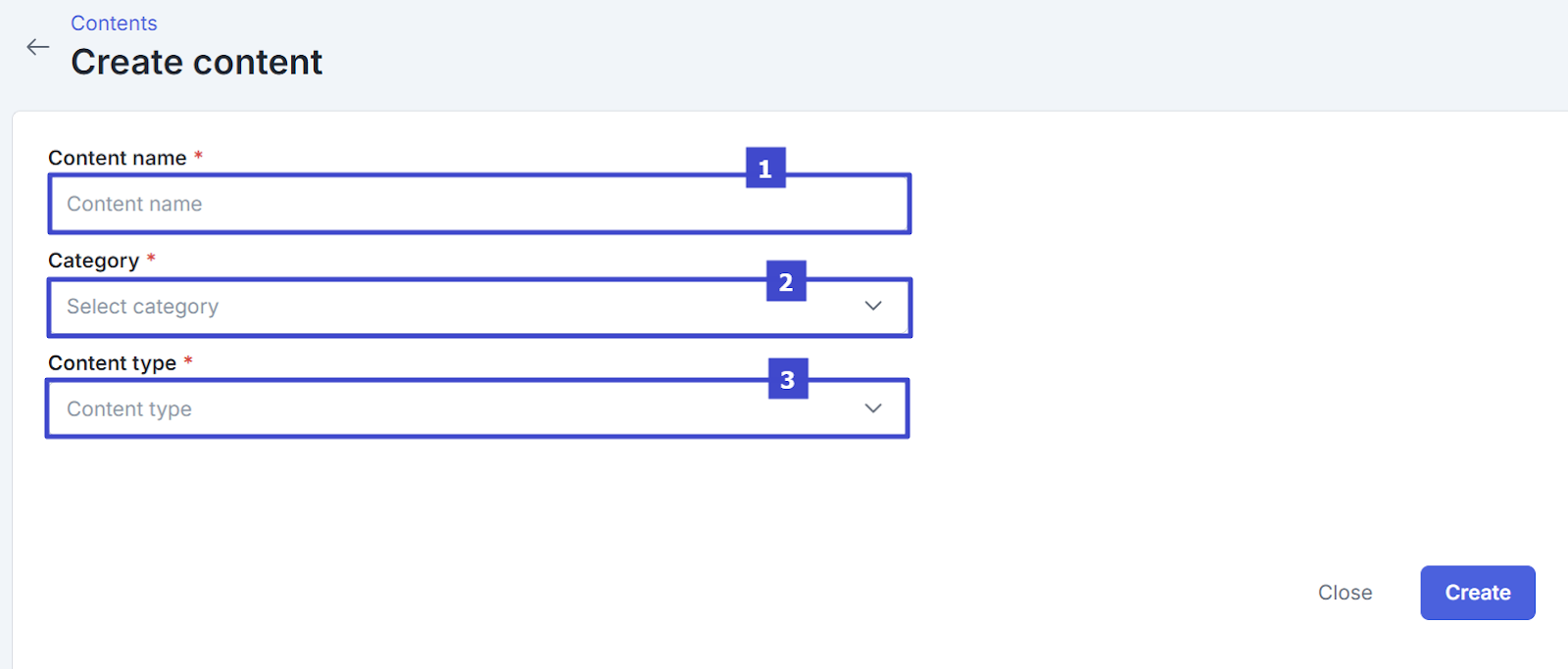Viewport: 1568px width, 669px height.
Task: Click the 'Category' field label
Action: click(x=94, y=261)
